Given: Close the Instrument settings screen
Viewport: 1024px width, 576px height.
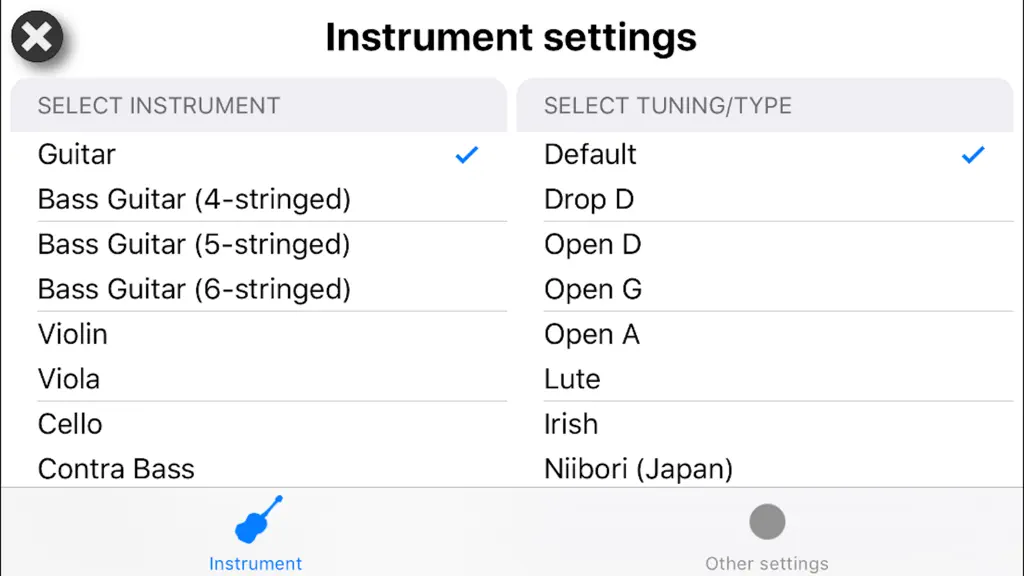Looking at the screenshot, I should coord(37,37).
